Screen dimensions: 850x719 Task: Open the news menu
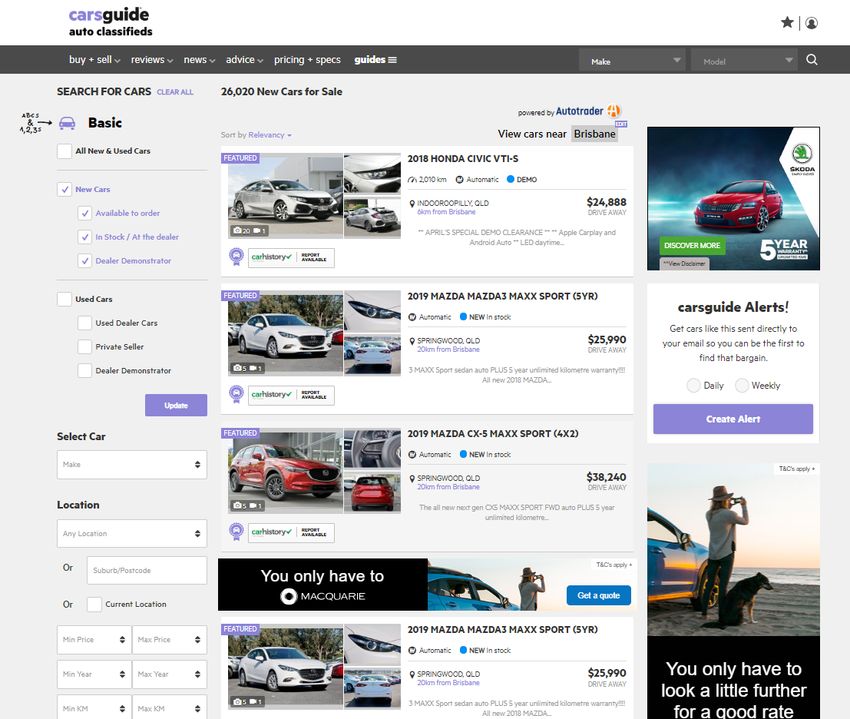click(x=199, y=60)
